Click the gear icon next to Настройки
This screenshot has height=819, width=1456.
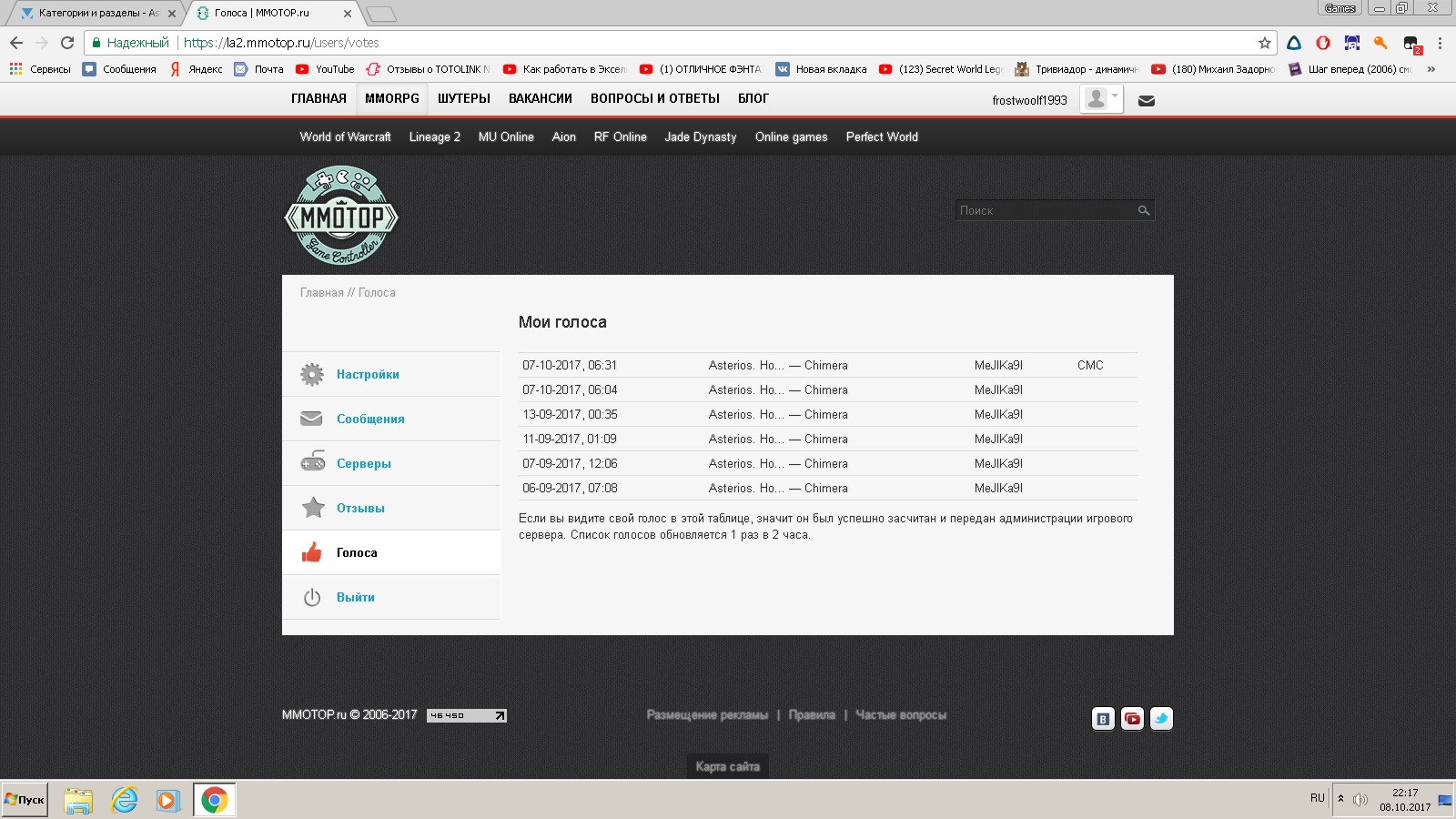coord(312,374)
